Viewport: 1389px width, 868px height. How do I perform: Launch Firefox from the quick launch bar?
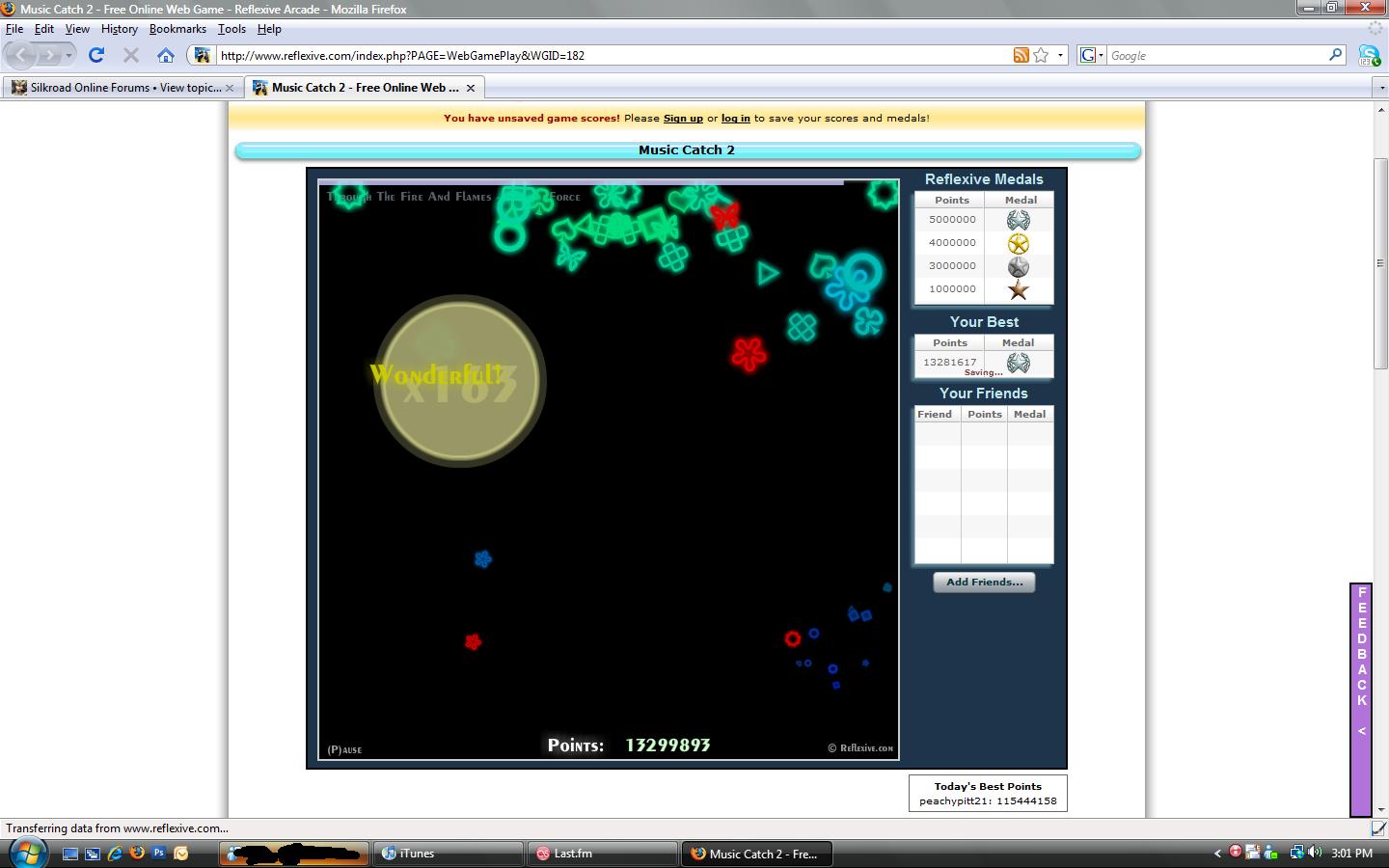point(137,854)
